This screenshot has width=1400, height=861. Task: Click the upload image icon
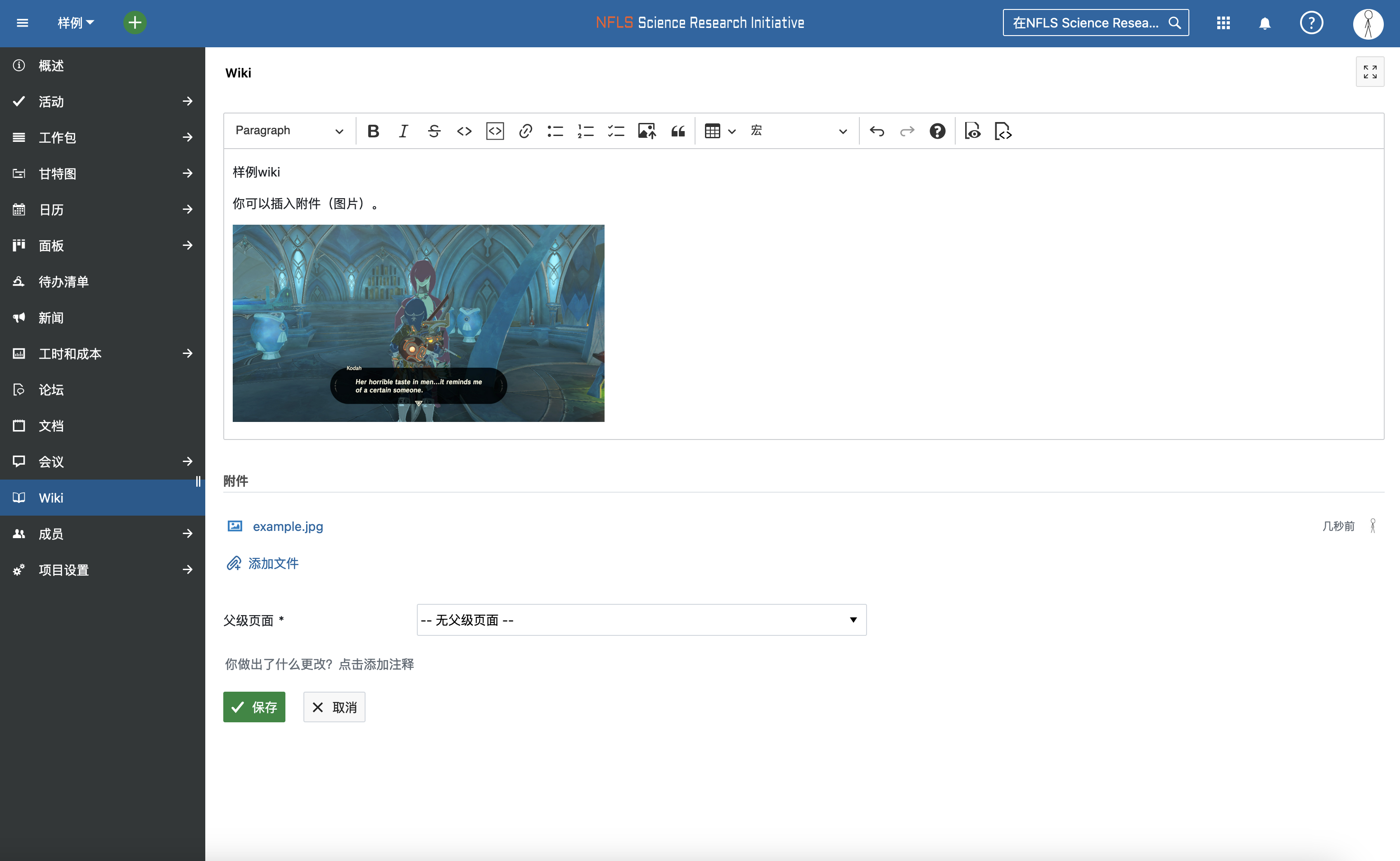646,131
